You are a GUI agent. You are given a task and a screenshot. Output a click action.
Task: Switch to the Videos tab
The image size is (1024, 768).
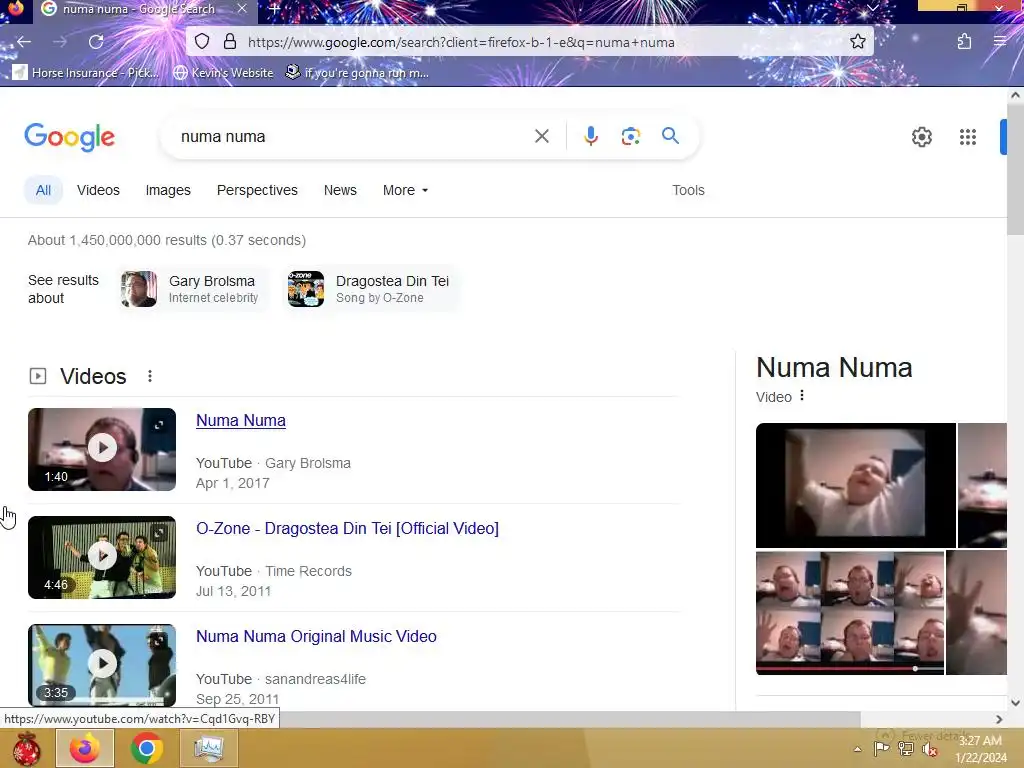point(98,190)
